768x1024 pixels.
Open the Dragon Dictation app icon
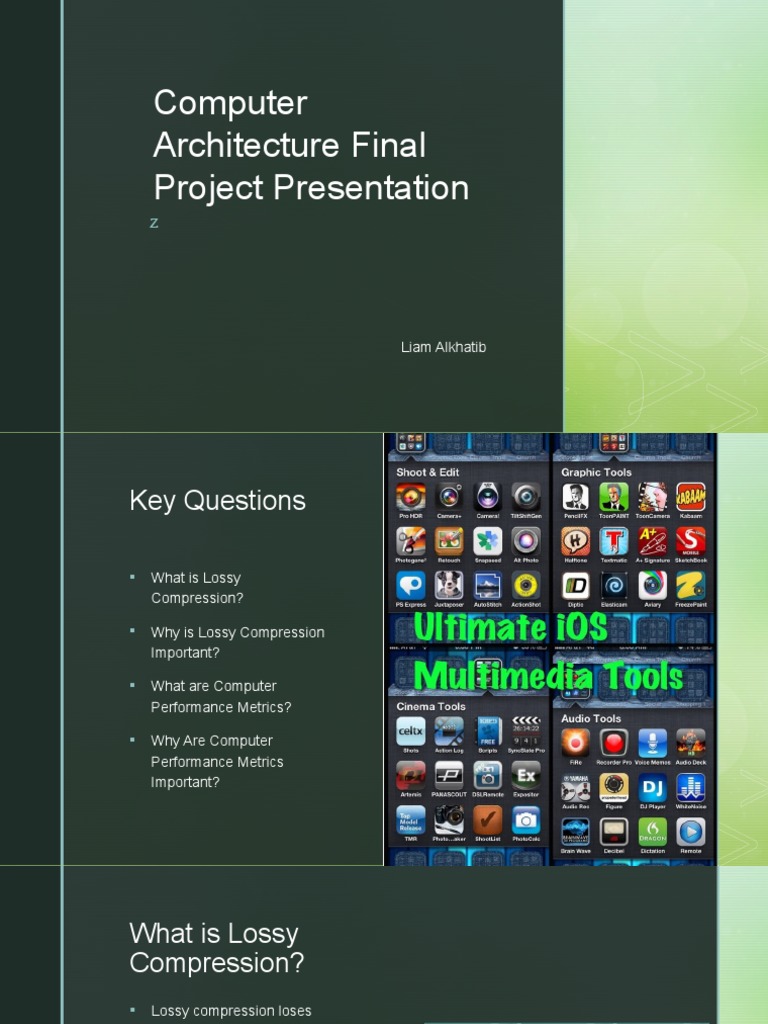pyautogui.click(x=652, y=831)
